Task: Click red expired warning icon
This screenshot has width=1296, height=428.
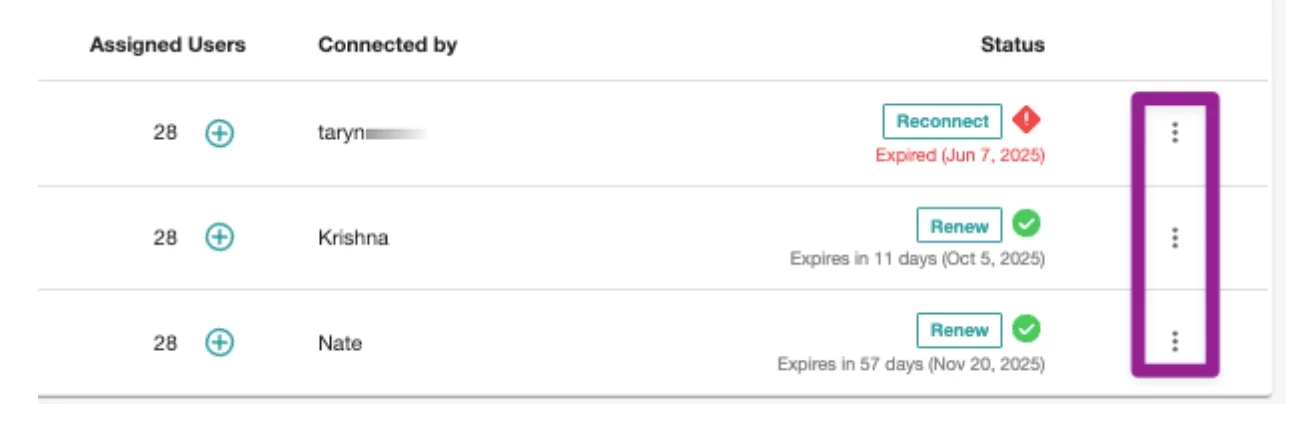Action: point(1027,121)
